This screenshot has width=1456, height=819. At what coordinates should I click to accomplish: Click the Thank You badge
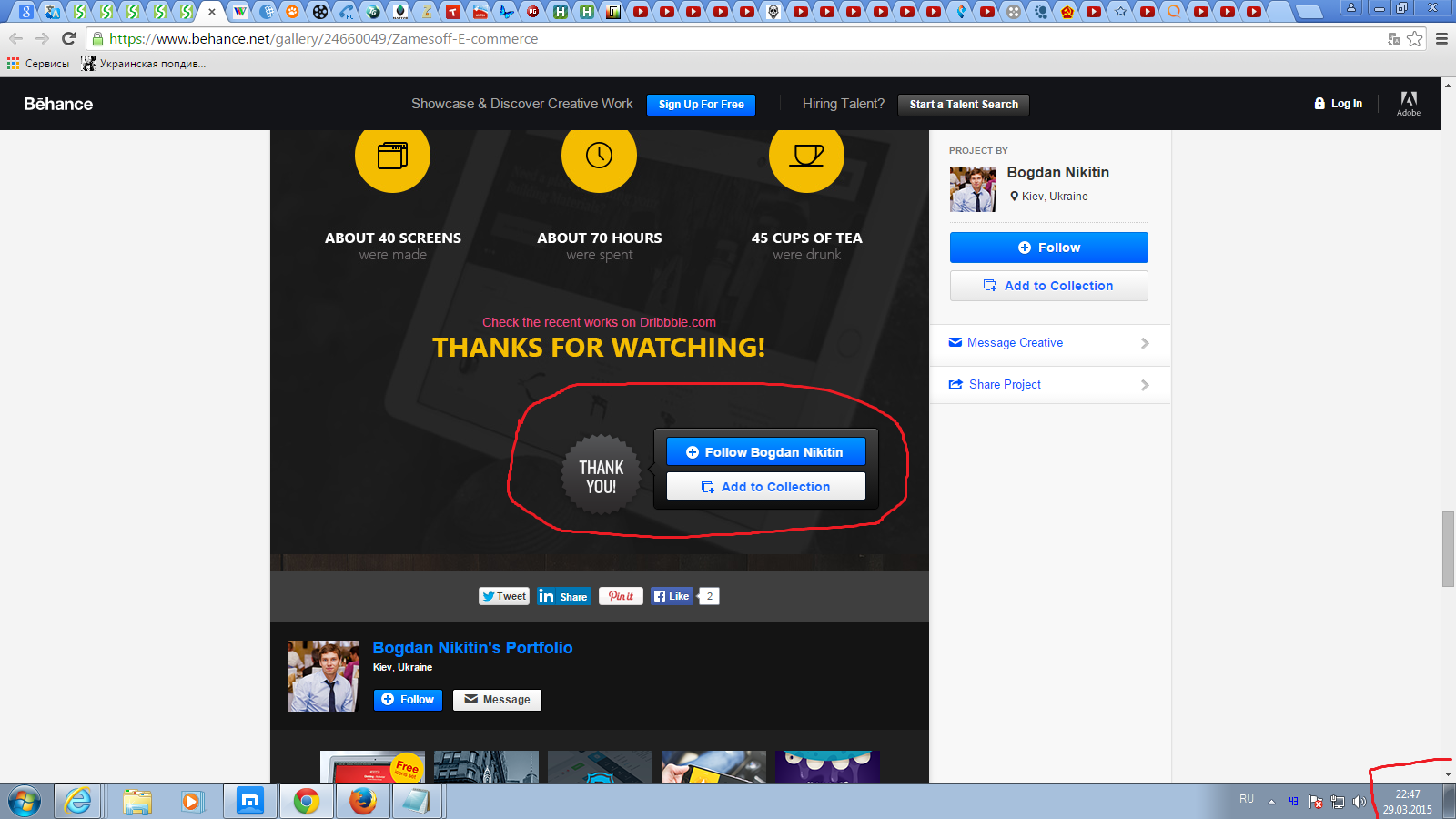601,476
